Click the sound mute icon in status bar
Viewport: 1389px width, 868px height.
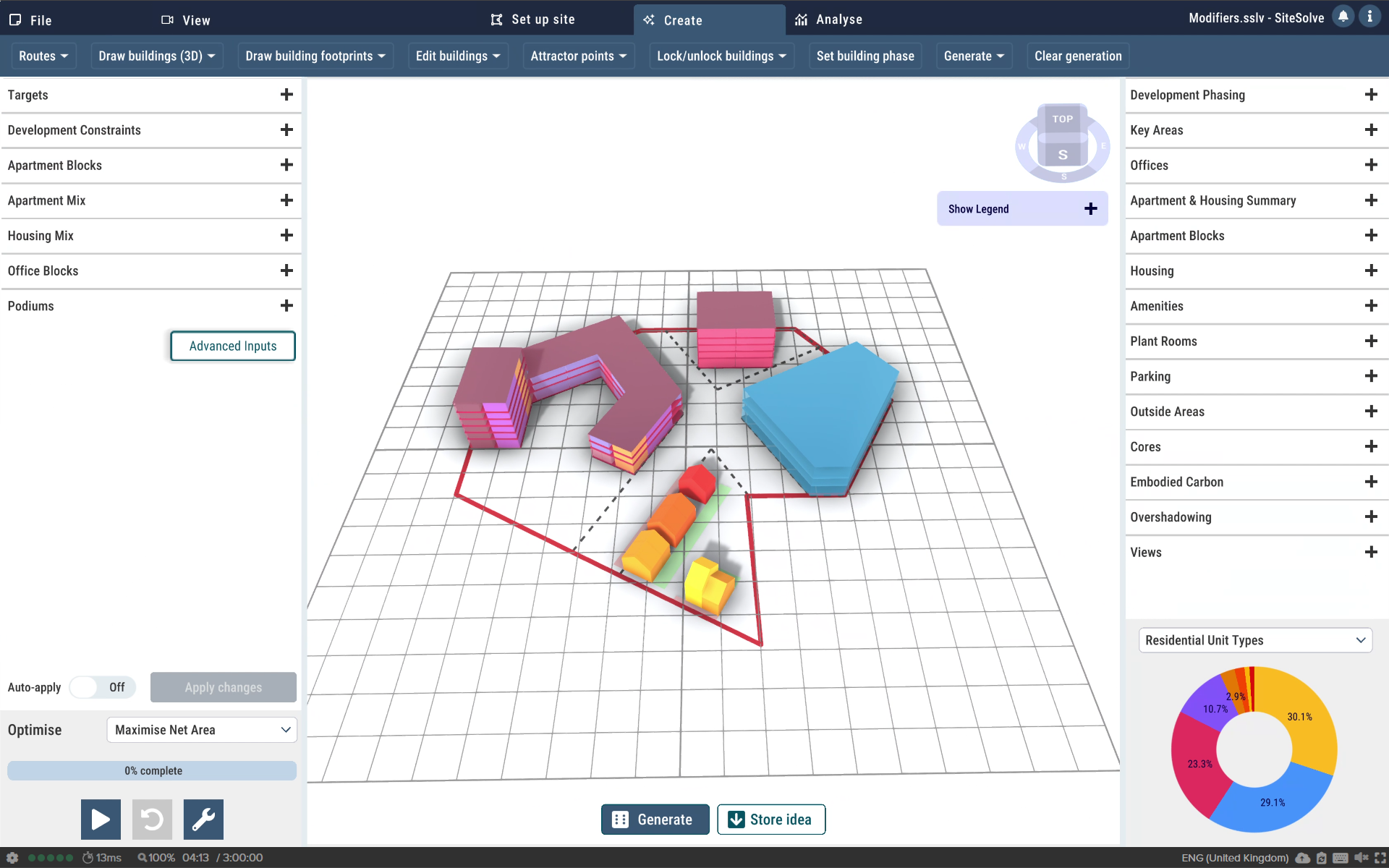(x=1361, y=858)
